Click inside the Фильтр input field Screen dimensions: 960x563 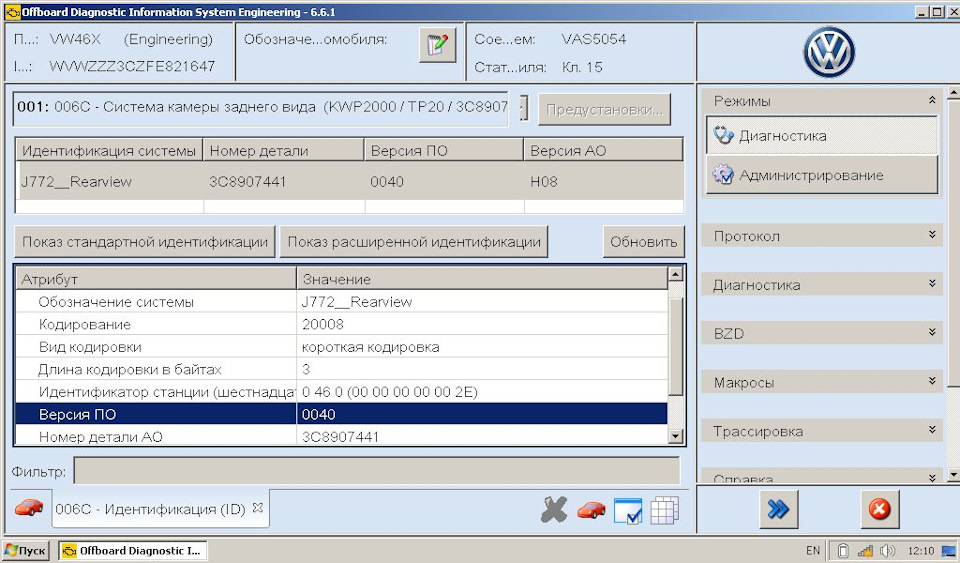[x=377, y=471]
